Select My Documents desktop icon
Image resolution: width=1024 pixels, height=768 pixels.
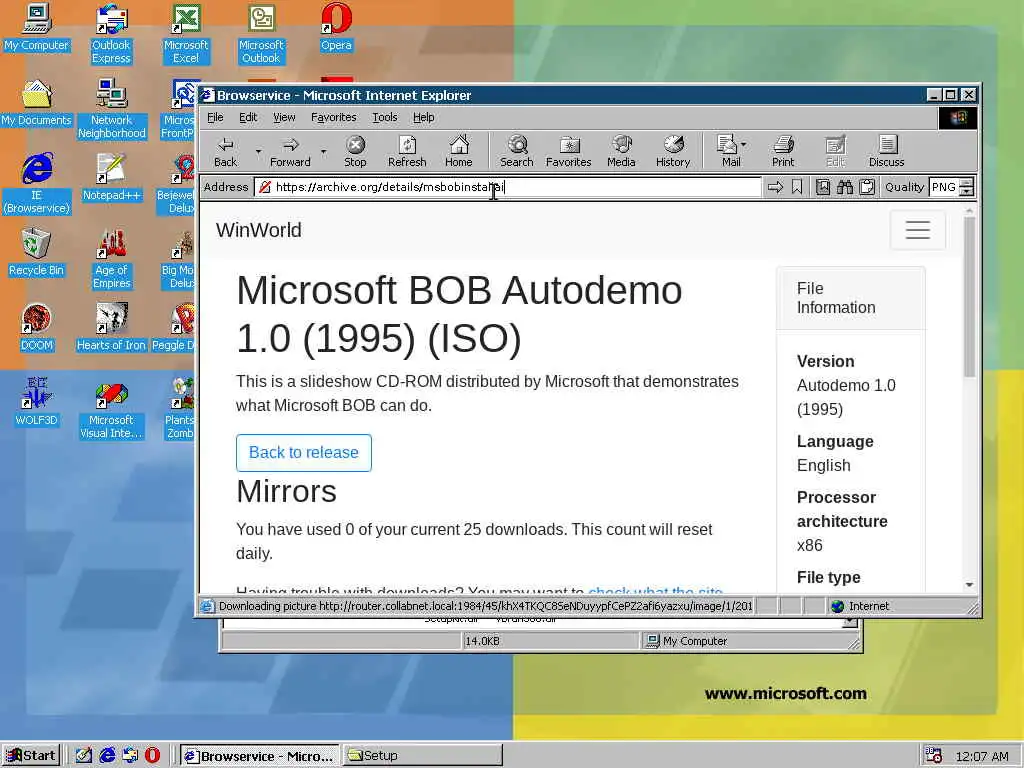[x=36, y=103]
